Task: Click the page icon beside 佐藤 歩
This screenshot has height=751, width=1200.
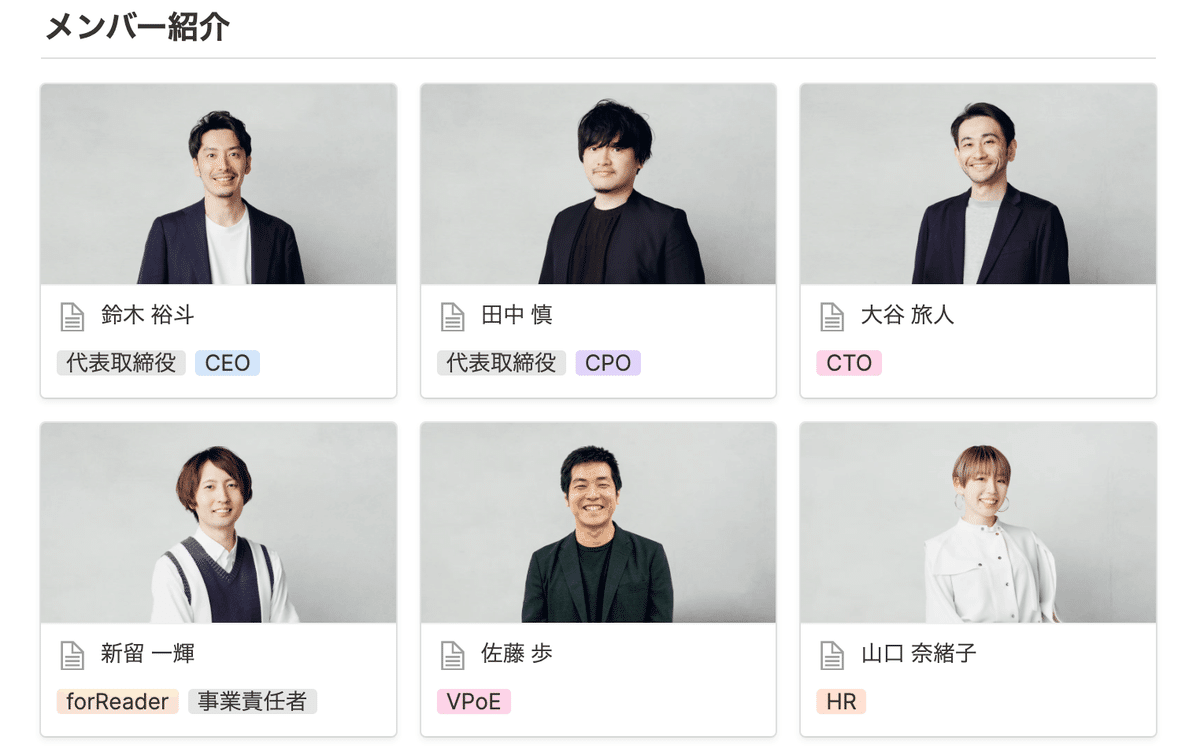Action: pos(452,656)
